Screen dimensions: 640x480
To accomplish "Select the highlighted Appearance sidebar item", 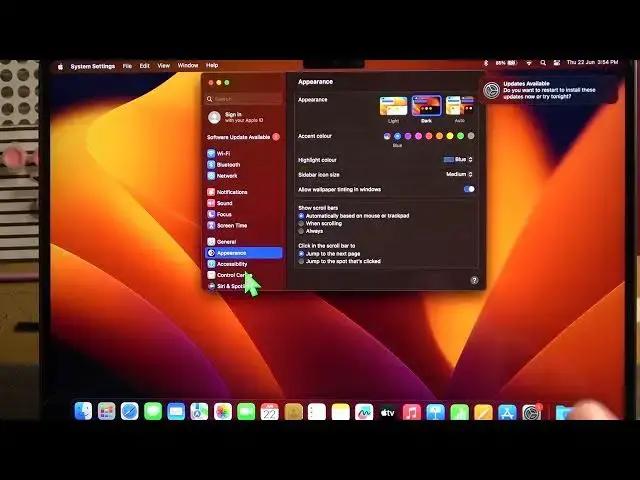I will pyautogui.click(x=244, y=253).
